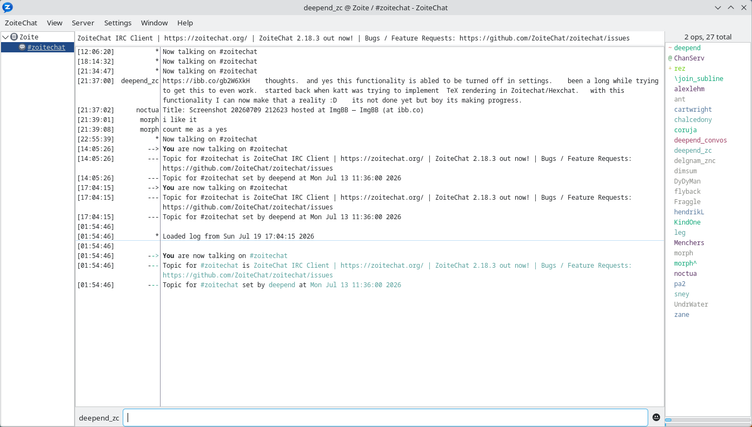Screen dimensions: 752x427
Task: Collapse the Zoite server tree node
Action: 5,37
